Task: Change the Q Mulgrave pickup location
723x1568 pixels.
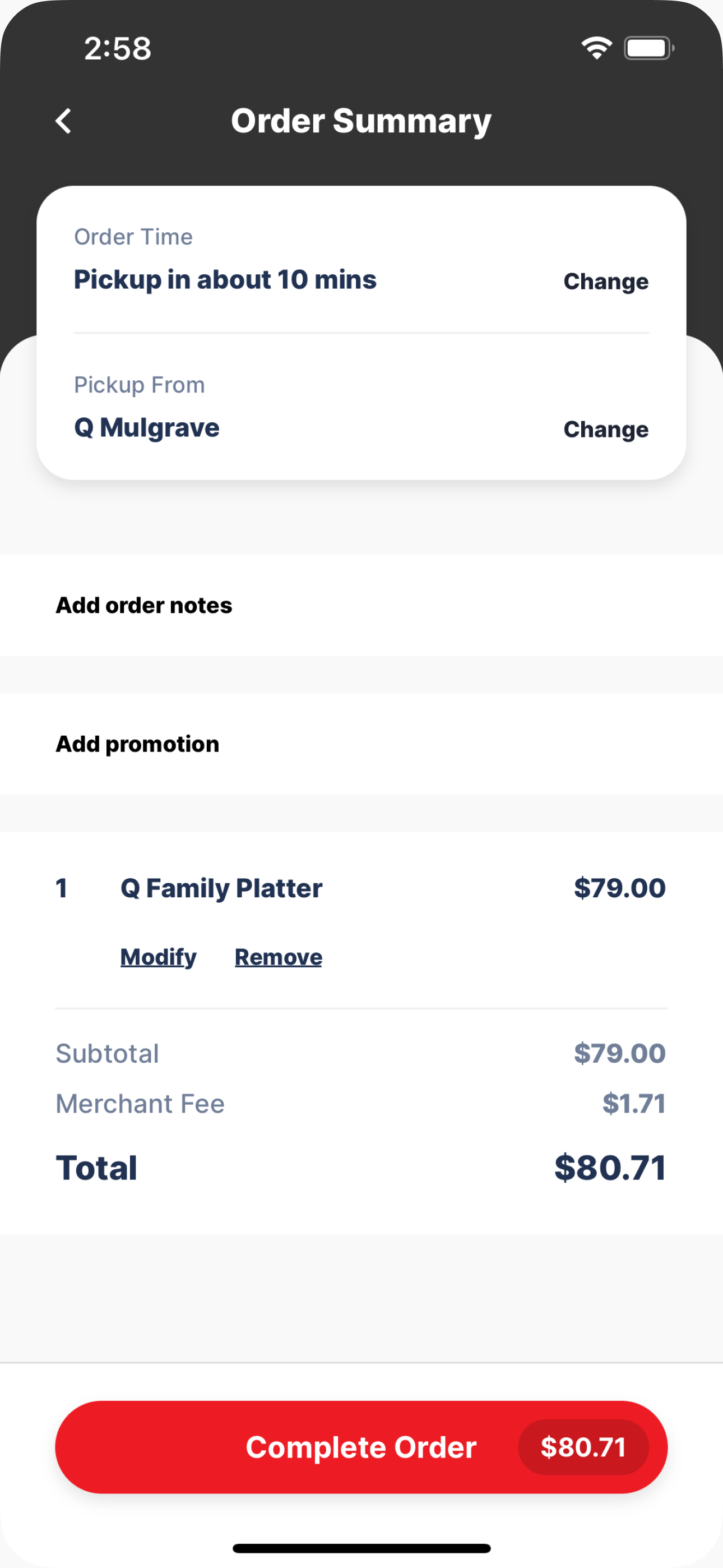Action: tap(605, 429)
